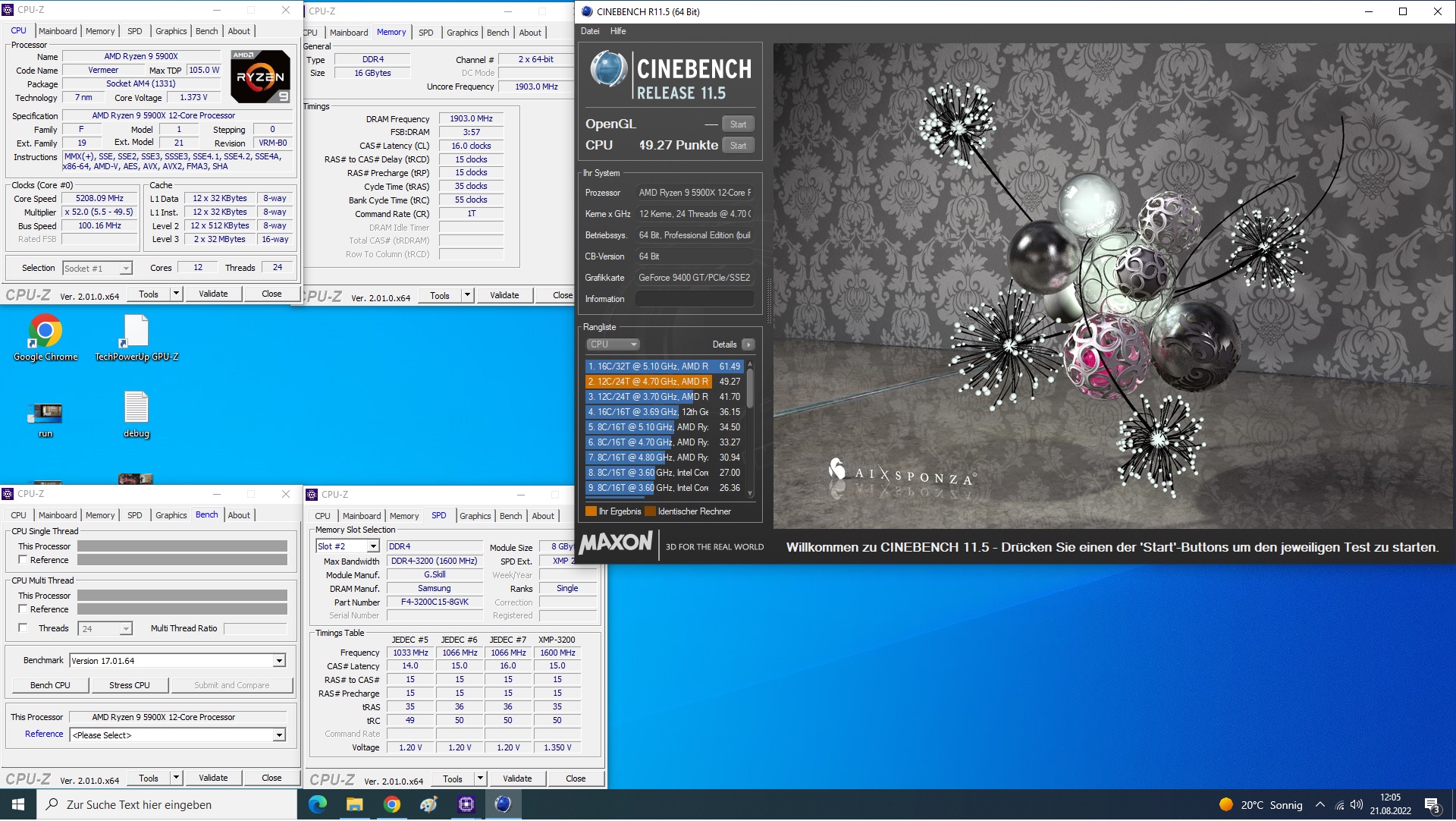Click the Details arrow button in Rangliste
This screenshot has height=821, width=1456.
(x=748, y=344)
